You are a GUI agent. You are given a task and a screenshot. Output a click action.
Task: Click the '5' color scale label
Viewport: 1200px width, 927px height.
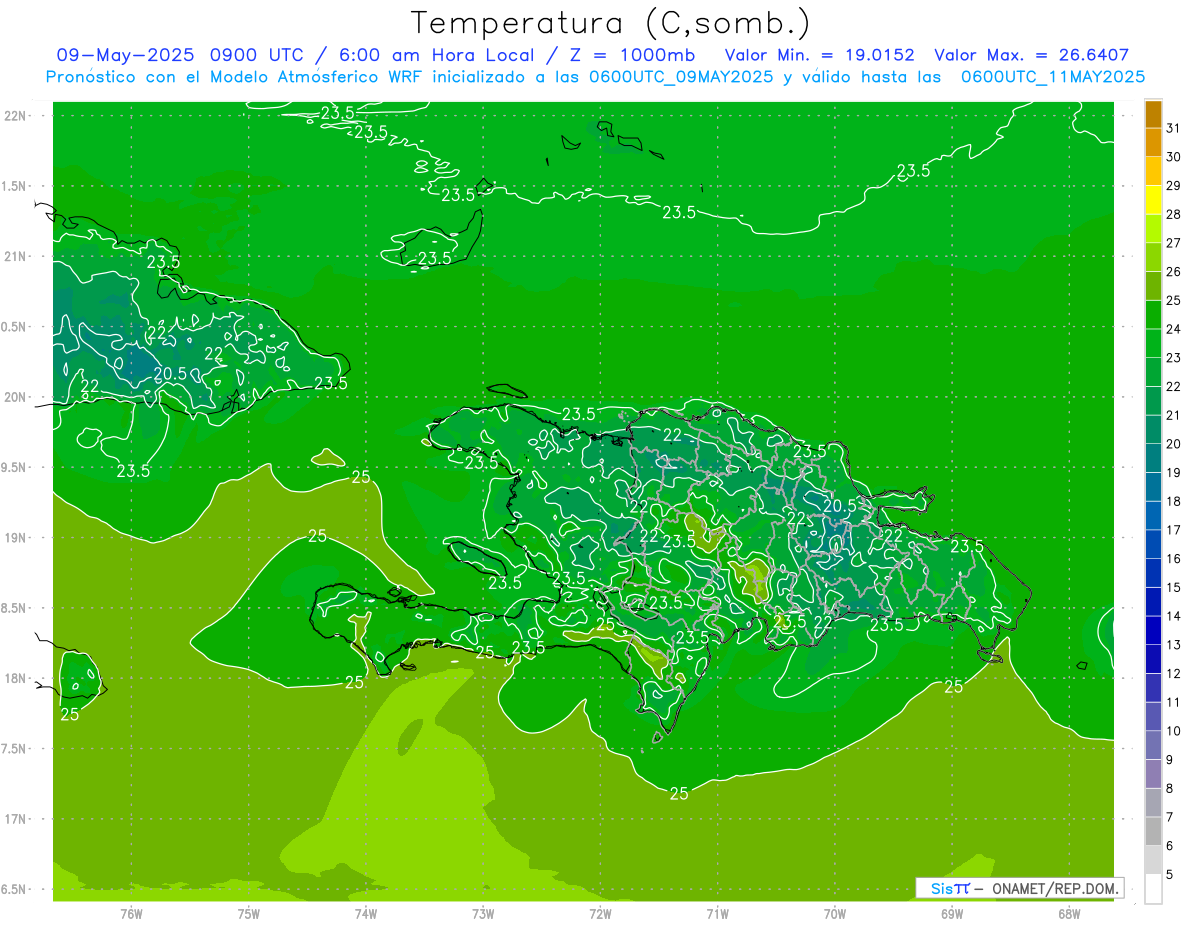pyautogui.click(x=1170, y=875)
